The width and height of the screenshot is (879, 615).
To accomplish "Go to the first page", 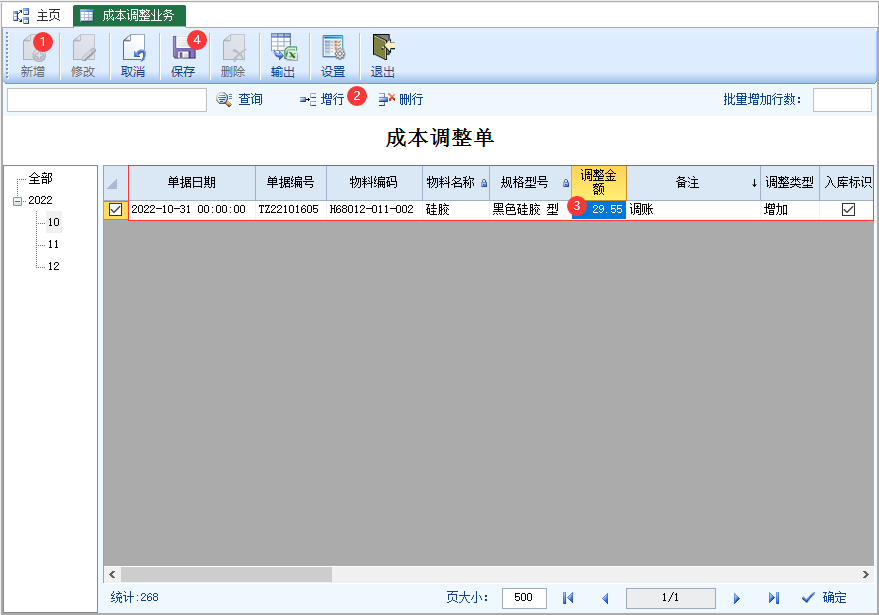I will coord(568,598).
